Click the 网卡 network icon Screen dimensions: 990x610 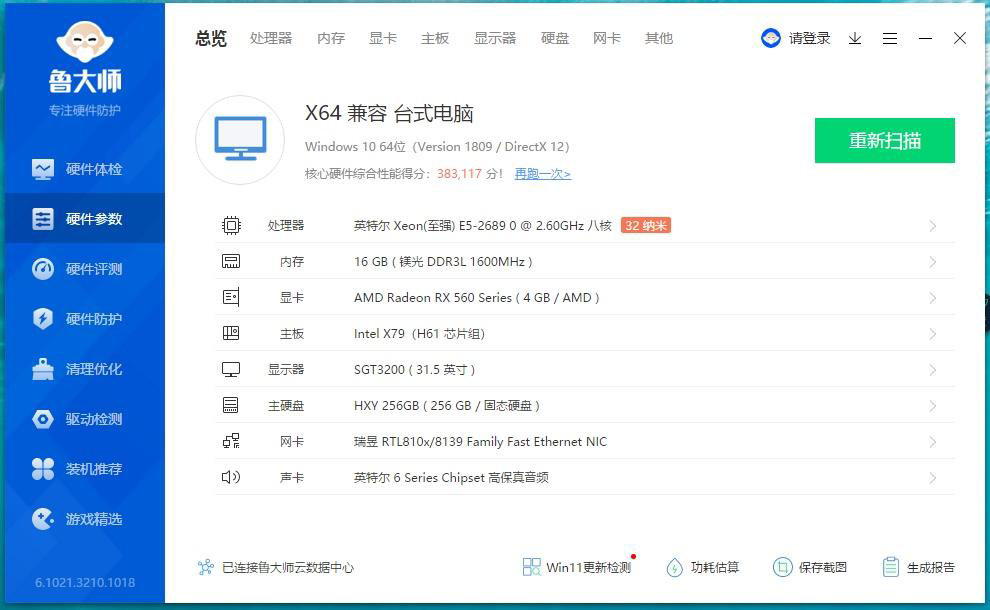point(231,441)
